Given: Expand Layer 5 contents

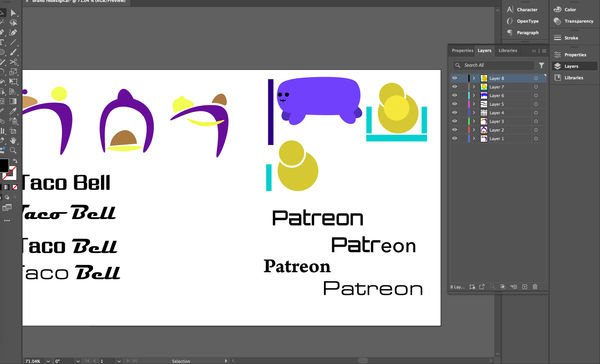Looking at the screenshot, I should click(x=474, y=104).
